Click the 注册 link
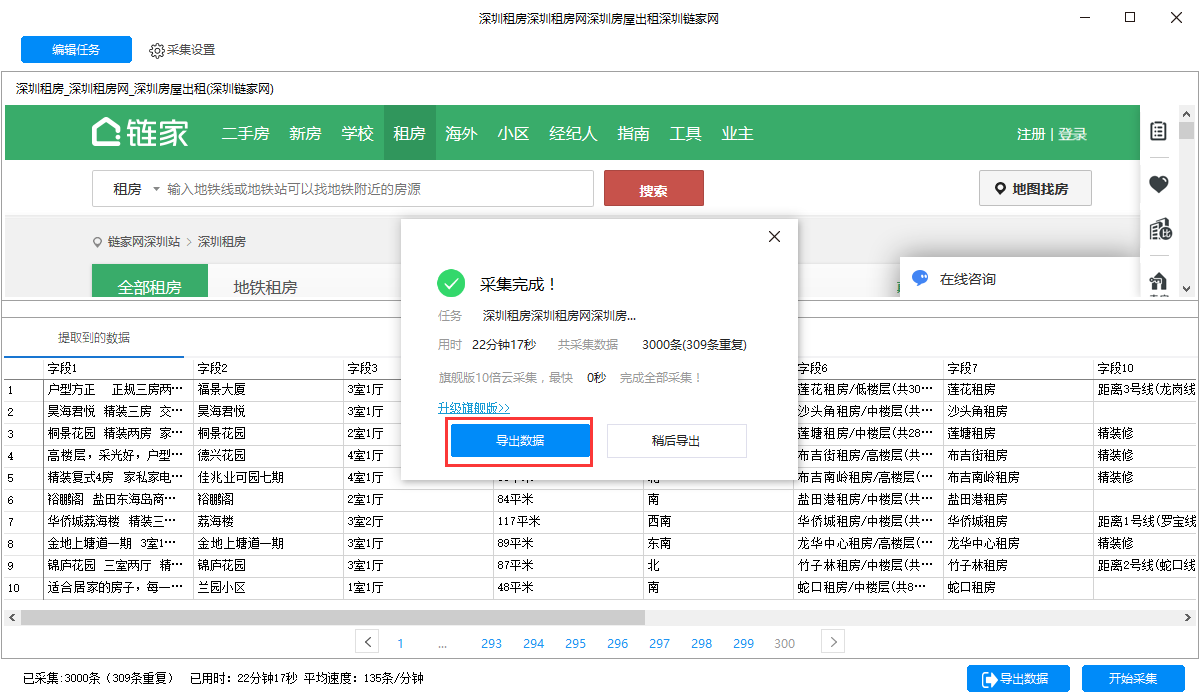This screenshot has width=1200, height=700. [x=1030, y=134]
